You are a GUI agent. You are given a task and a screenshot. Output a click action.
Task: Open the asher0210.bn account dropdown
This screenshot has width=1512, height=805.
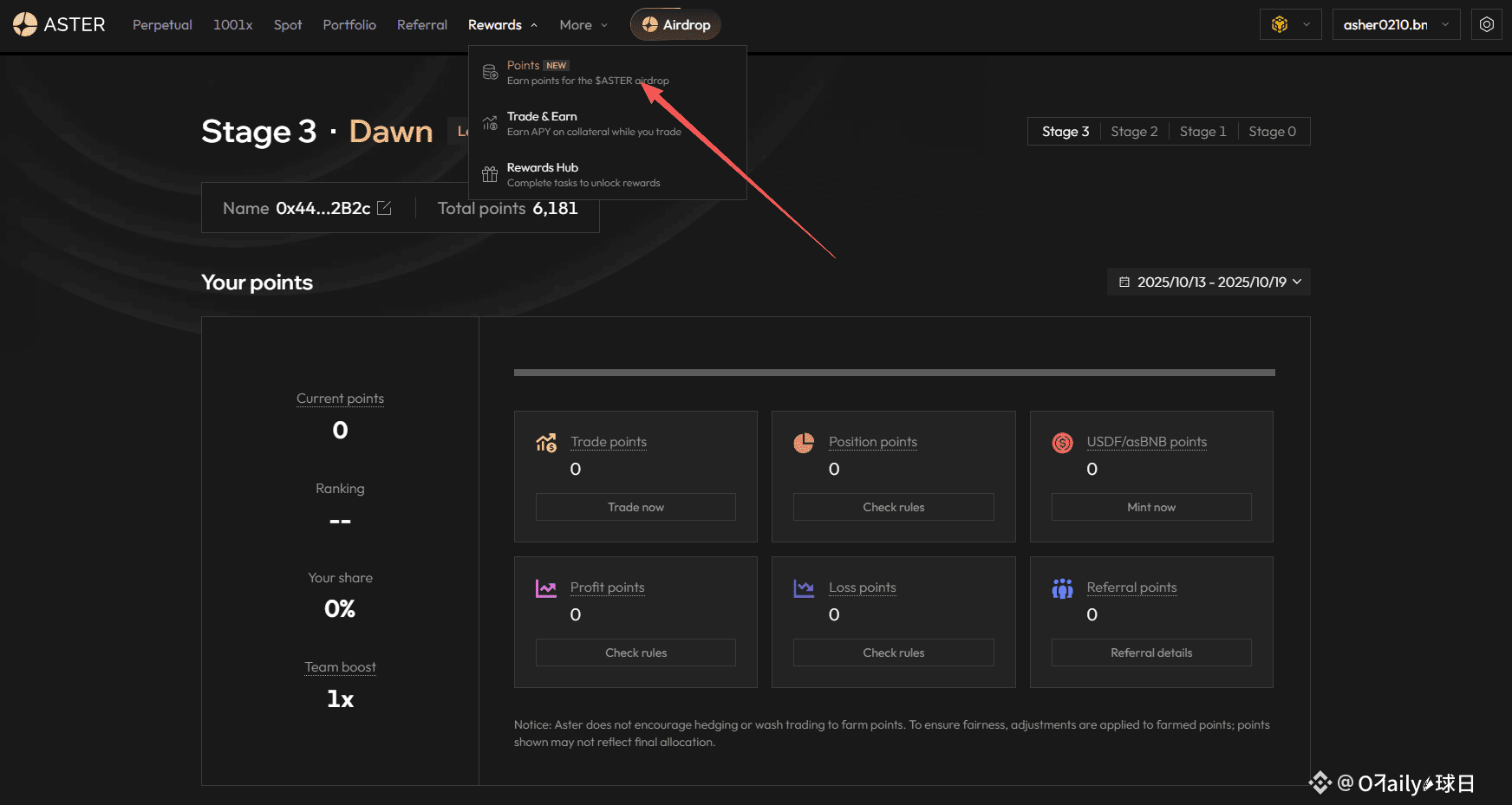coord(1395,24)
